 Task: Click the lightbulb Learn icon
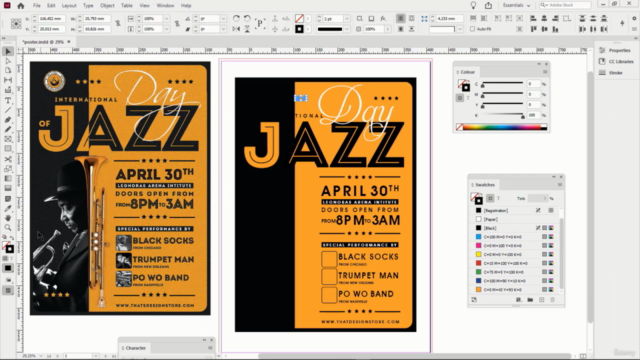[473, 5]
